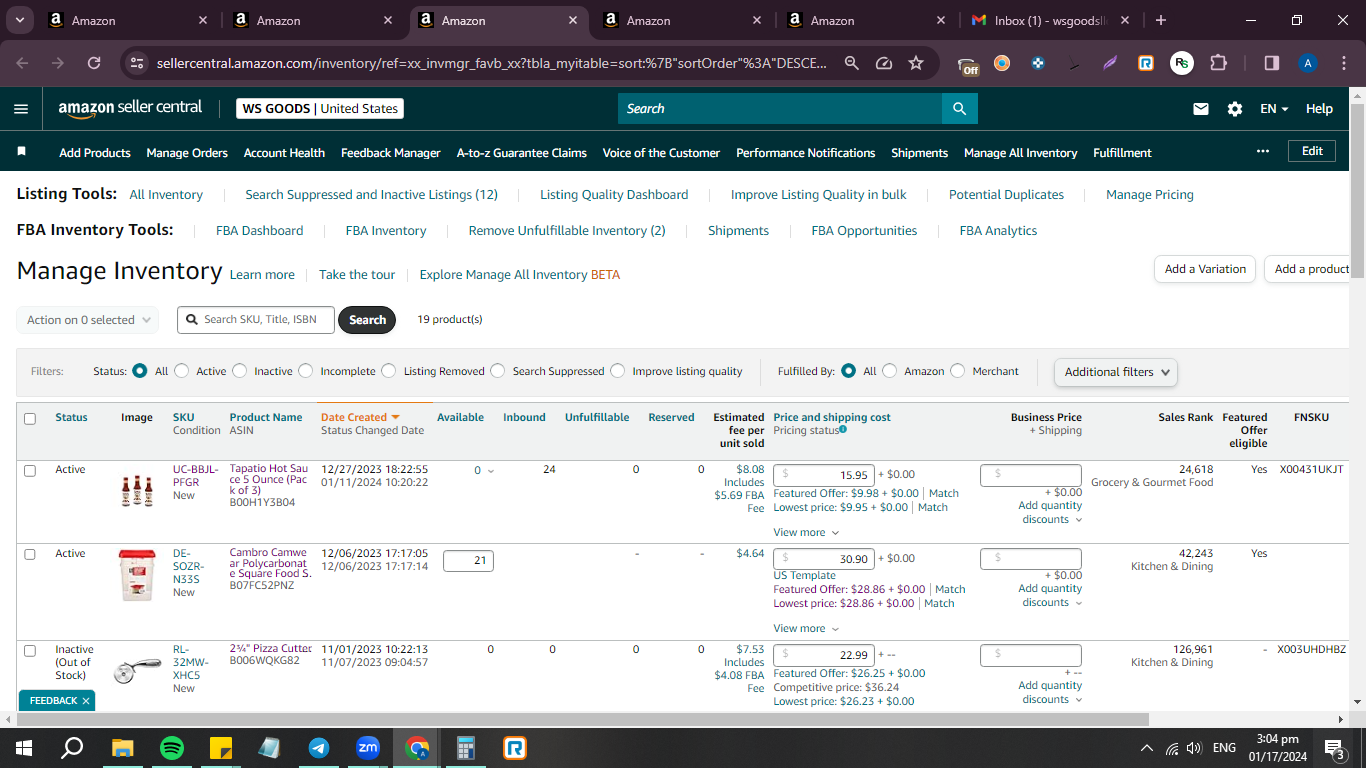Open Windows Start menu

click(24, 748)
